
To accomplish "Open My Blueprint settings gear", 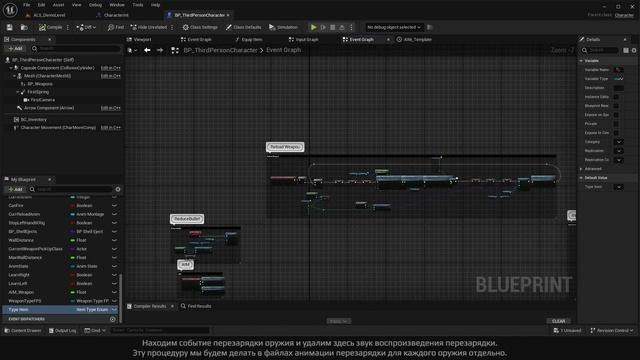I will tap(118, 189).
